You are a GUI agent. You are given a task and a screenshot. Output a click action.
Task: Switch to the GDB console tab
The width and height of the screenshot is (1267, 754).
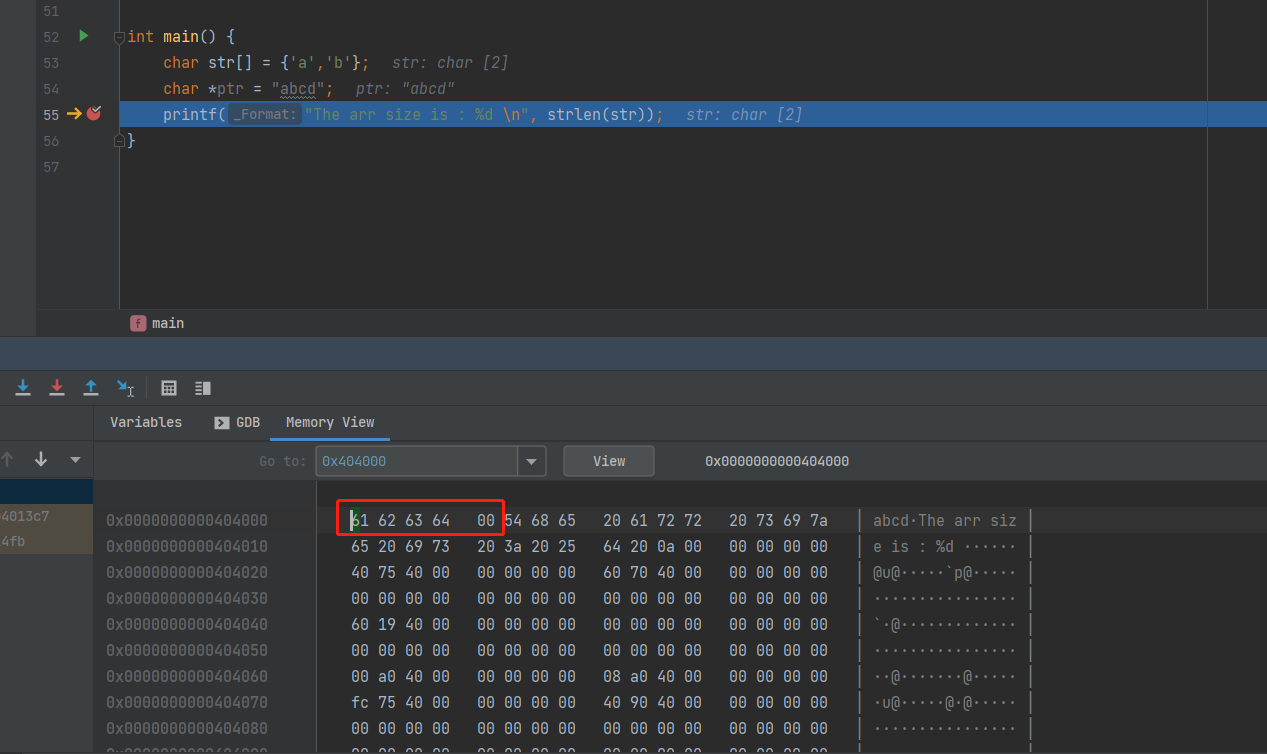coord(238,422)
